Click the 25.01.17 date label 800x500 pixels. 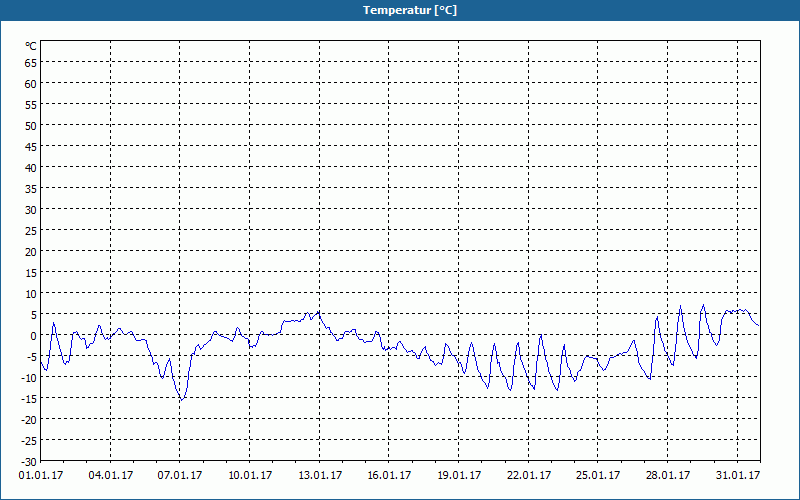point(598,476)
